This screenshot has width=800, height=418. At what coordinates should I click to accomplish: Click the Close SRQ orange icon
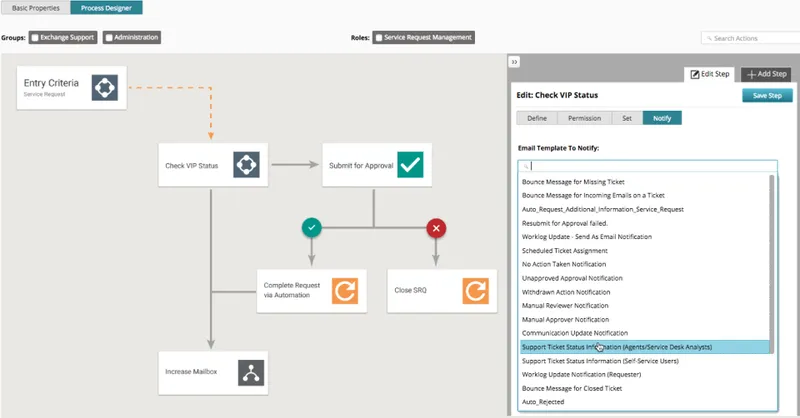[x=476, y=290]
